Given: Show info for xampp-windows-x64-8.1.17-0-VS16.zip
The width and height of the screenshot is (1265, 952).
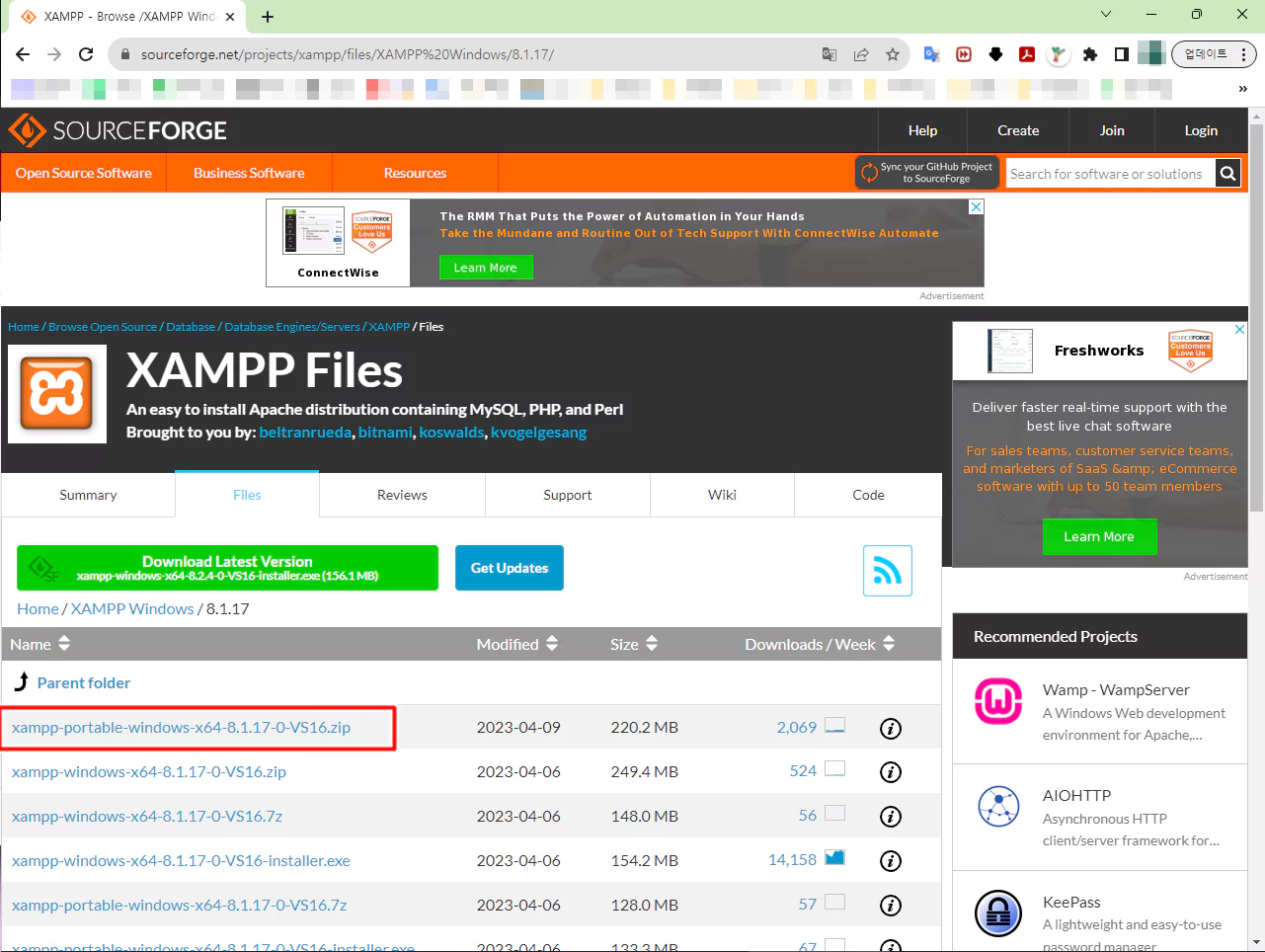Looking at the screenshot, I should pos(891,772).
